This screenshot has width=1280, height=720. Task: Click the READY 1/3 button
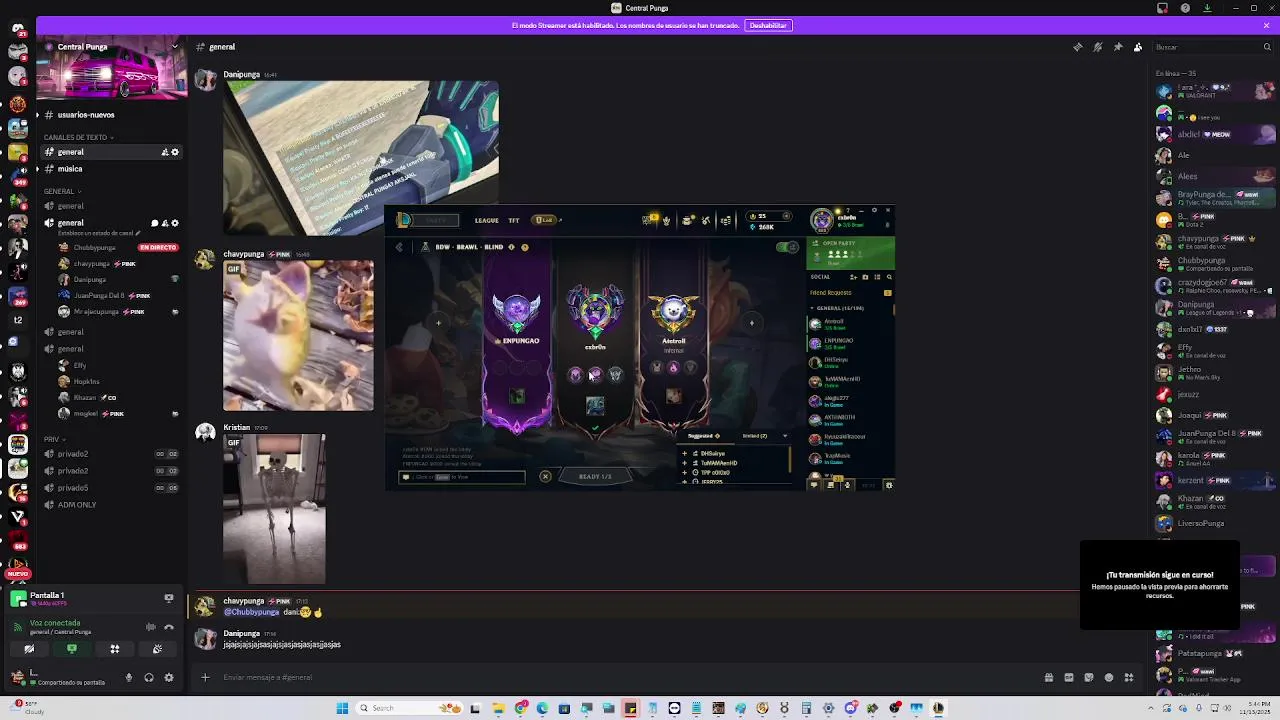[x=595, y=476]
